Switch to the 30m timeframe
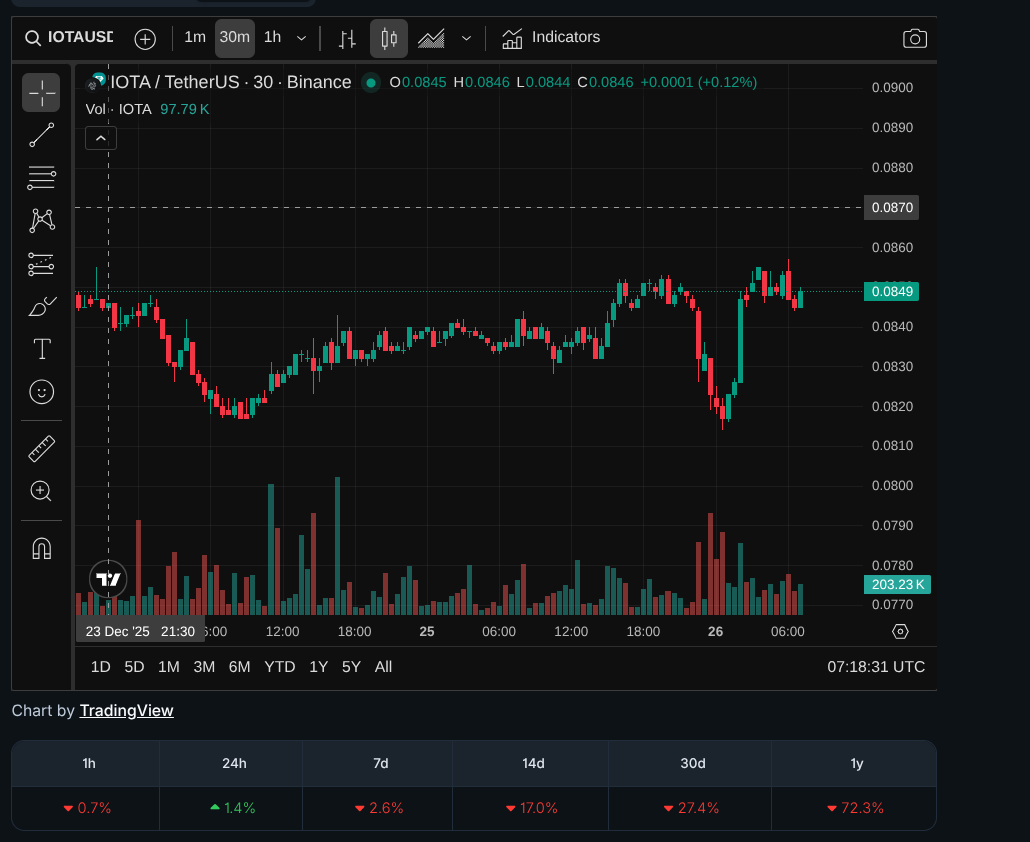Viewport: 1030px width, 842px height. (235, 37)
